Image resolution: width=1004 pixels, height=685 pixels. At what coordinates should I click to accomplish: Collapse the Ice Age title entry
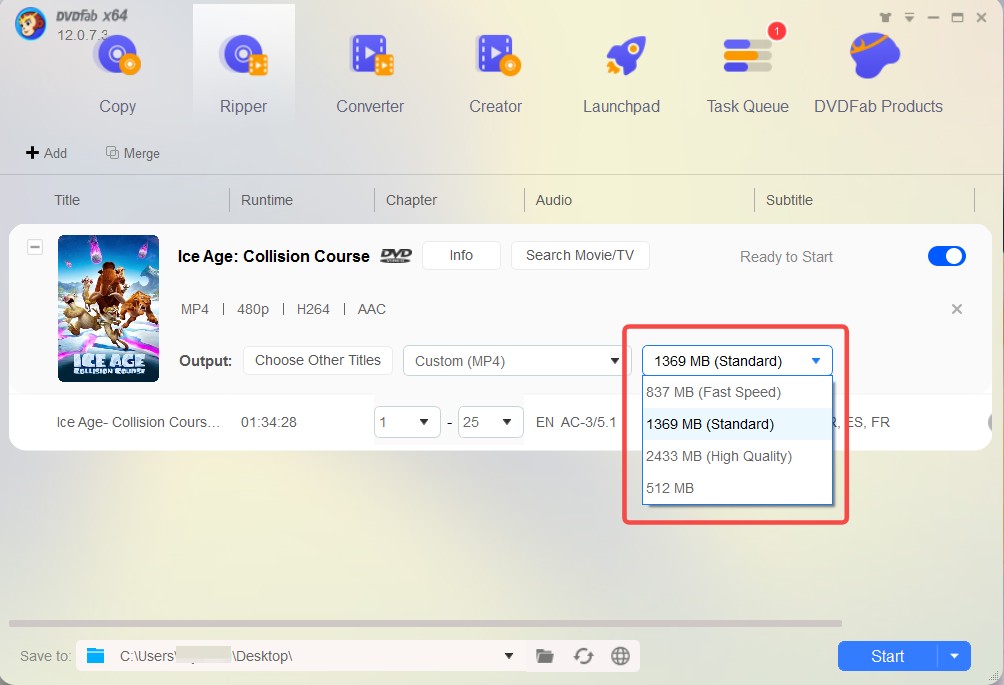(35, 247)
